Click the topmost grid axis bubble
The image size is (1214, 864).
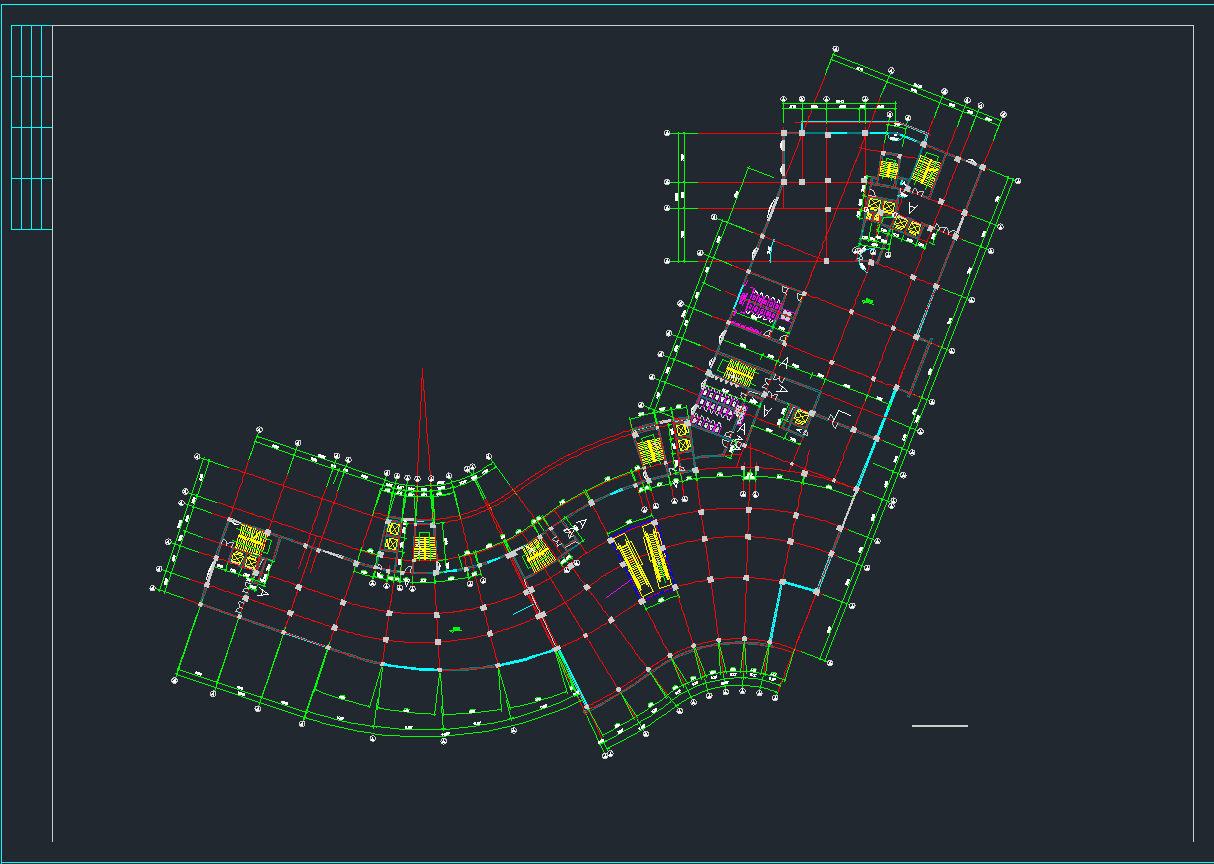click(x=836, y=48)
